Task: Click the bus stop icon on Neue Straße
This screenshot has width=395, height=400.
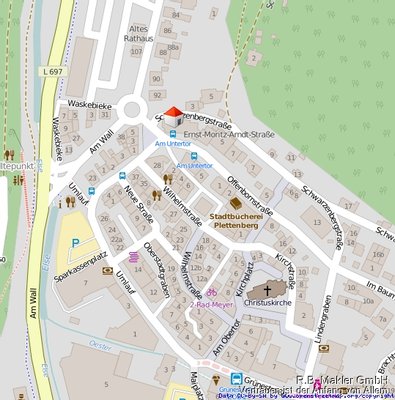Action: (x=123, y=176)
